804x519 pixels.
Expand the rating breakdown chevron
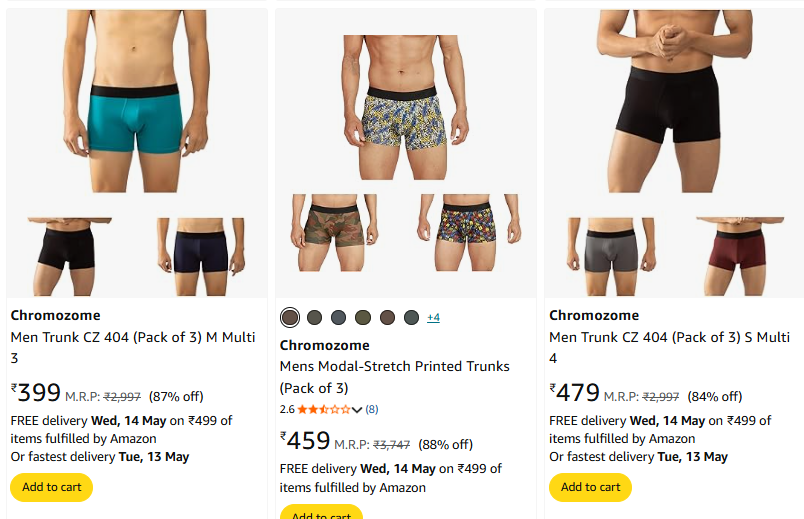[x=357, y=410]
